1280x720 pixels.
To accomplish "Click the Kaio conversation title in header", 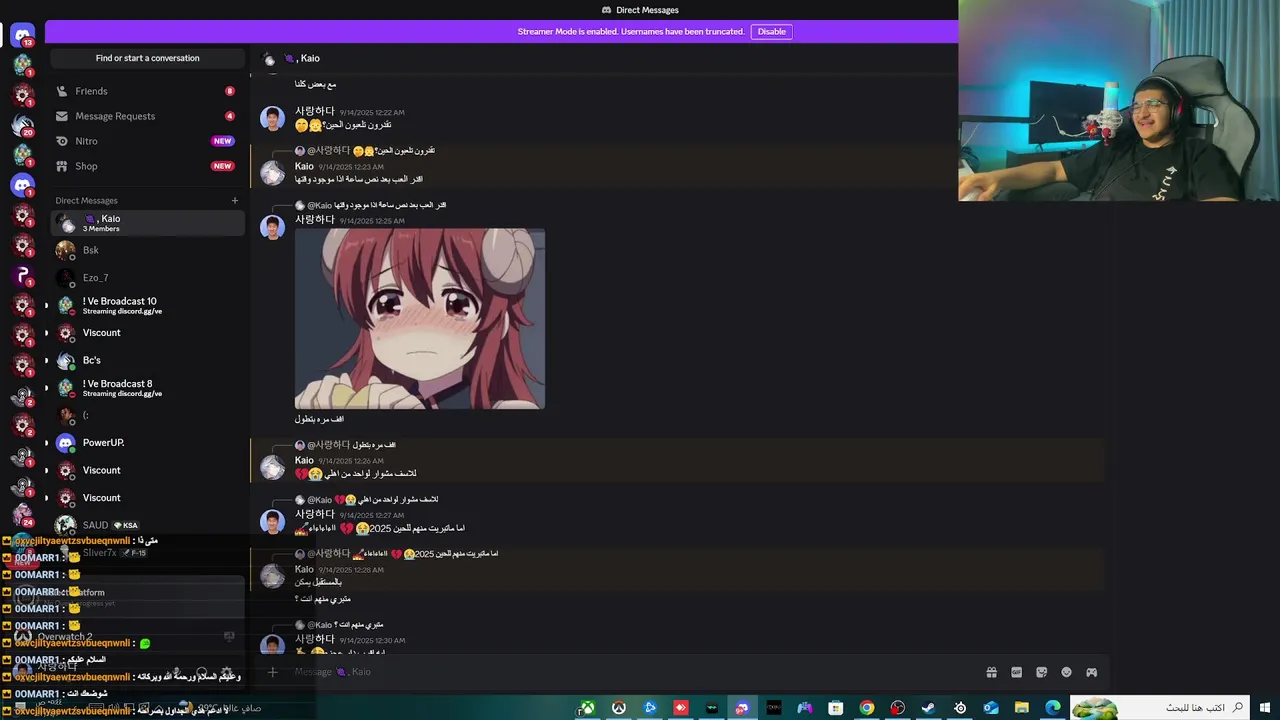I will point(303,58).
